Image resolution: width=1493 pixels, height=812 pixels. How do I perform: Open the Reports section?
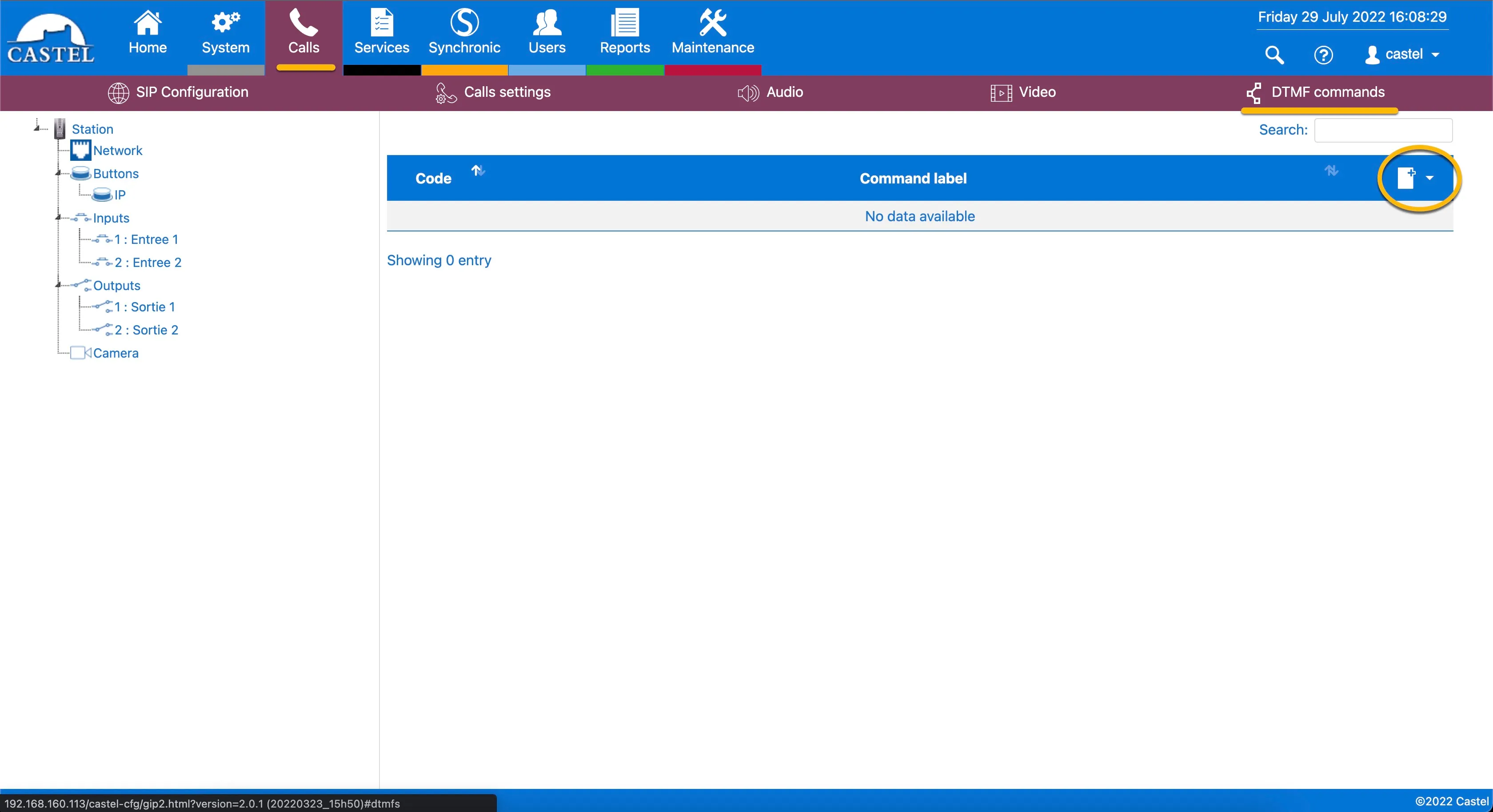pyautogui.click(x=625, y=32)
